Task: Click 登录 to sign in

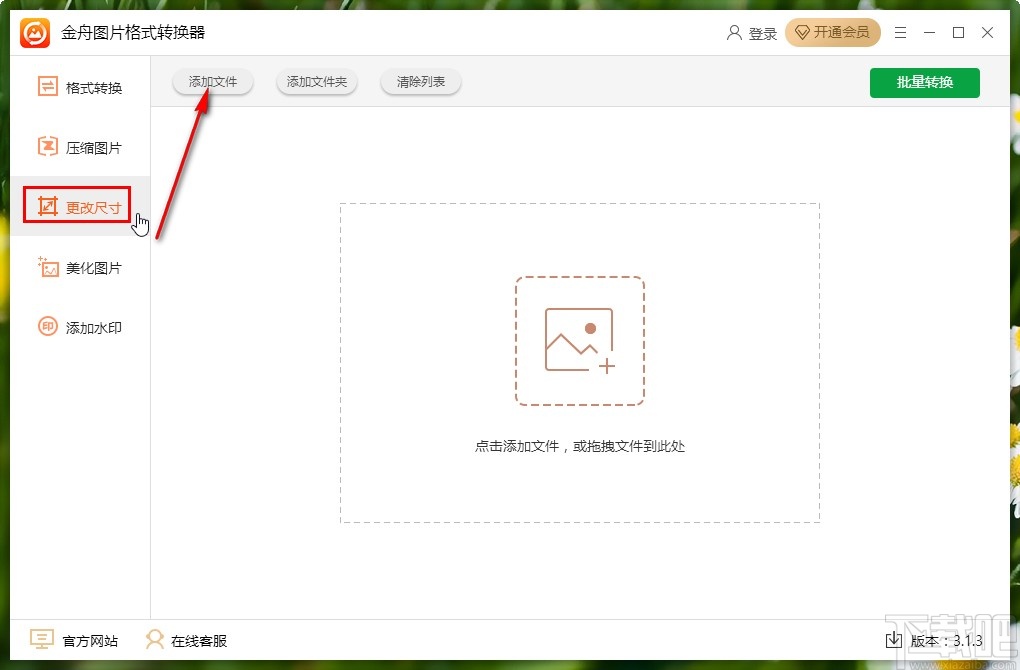Action: click(762, 32)
